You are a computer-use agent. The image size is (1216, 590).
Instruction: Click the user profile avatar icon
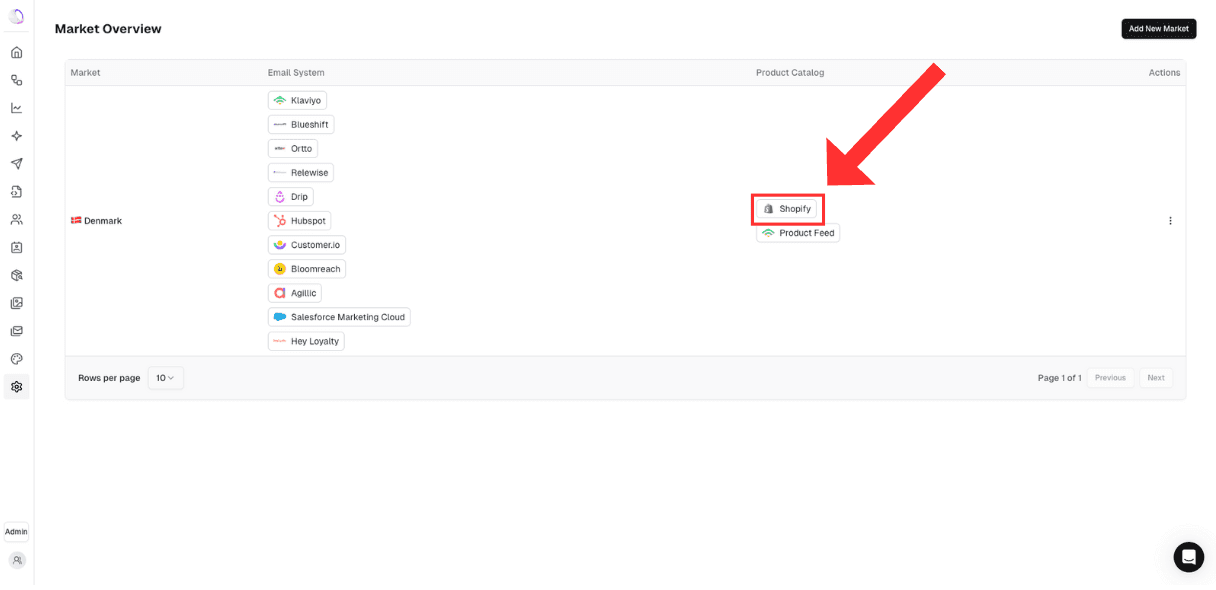[x=16, y=560]
